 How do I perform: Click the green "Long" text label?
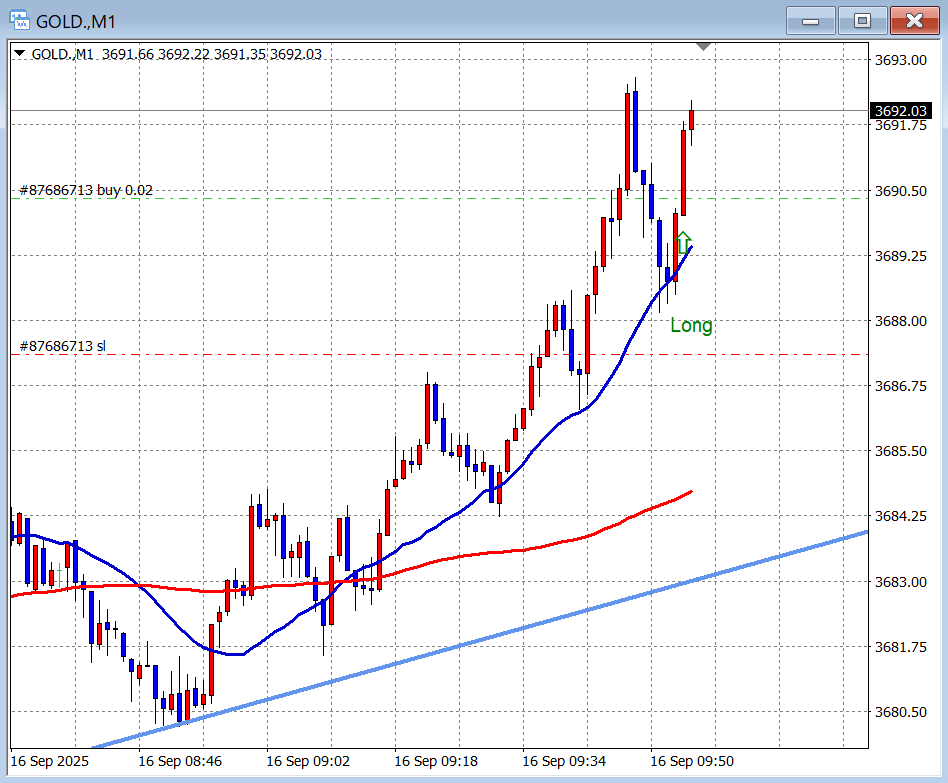[691, 325]
